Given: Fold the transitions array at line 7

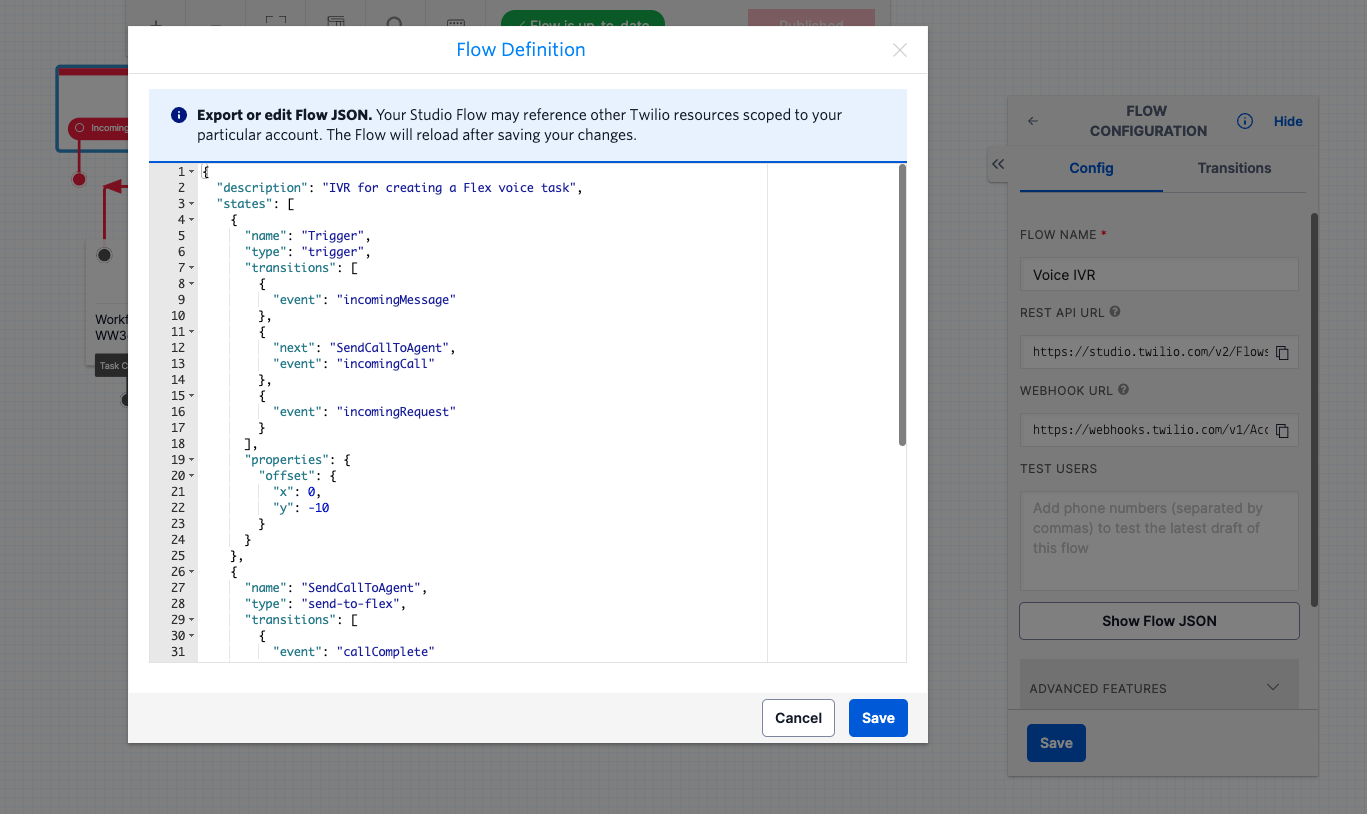Looking at the screenshot, I should point(192,268).
